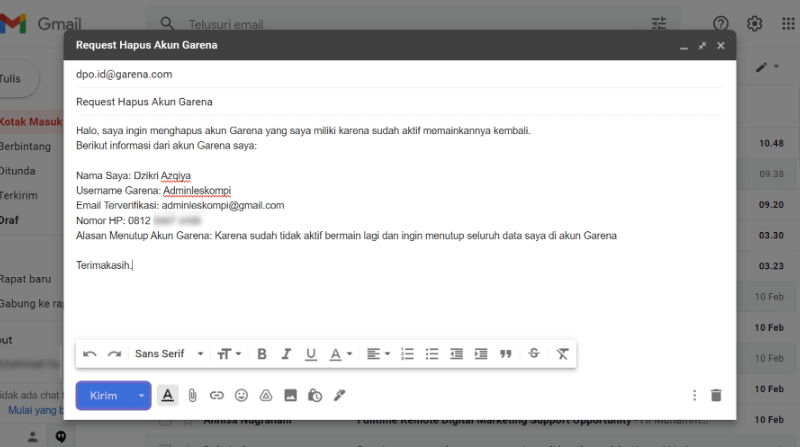The width and height of the screenshot is (800, 447).
Task: Toggle underline formatting
Action: (311, 354)
